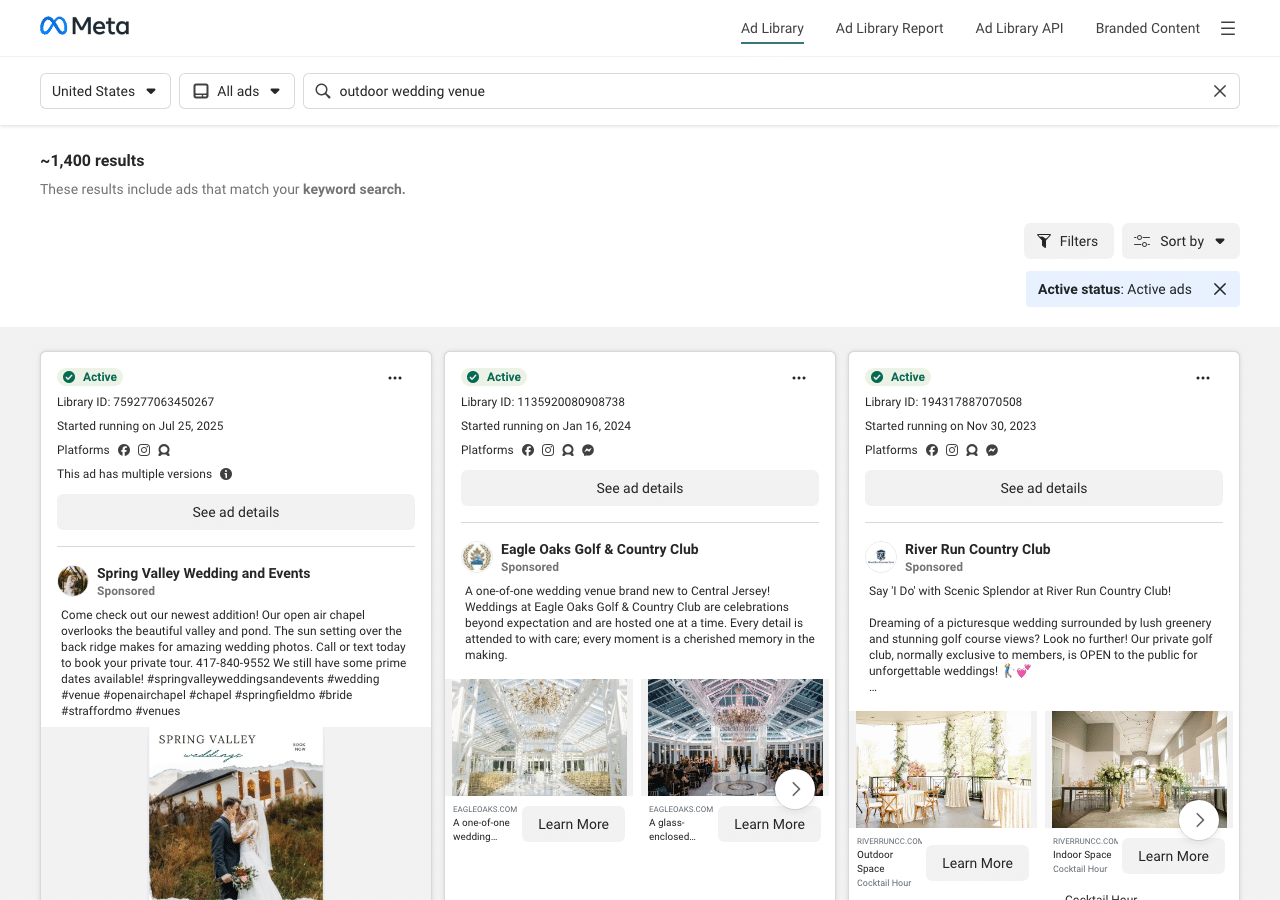Click the Meta logo
The height and width of the screenshot is (900, 1280).
pos(84,26)
